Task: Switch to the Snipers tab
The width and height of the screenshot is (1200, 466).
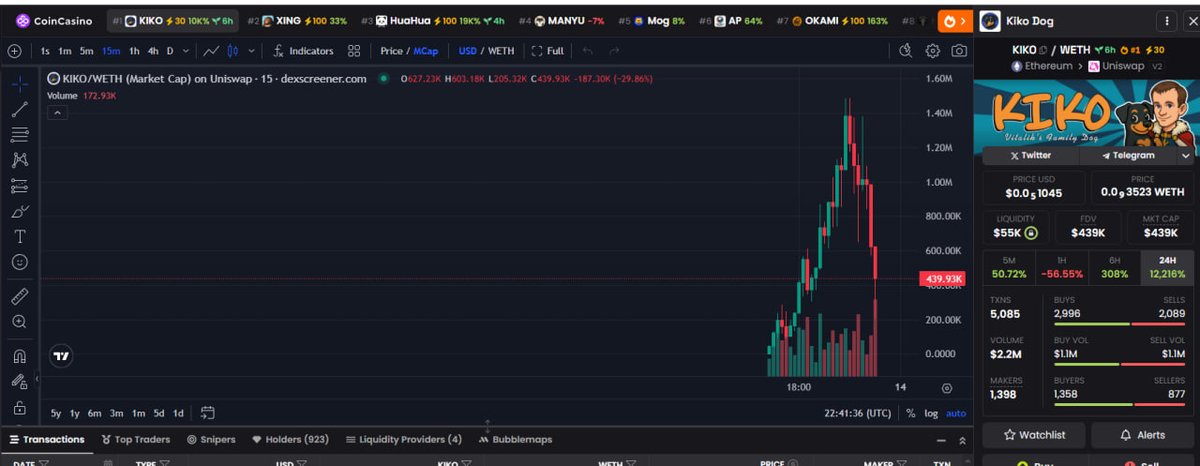Action: [x=211, y=439]
